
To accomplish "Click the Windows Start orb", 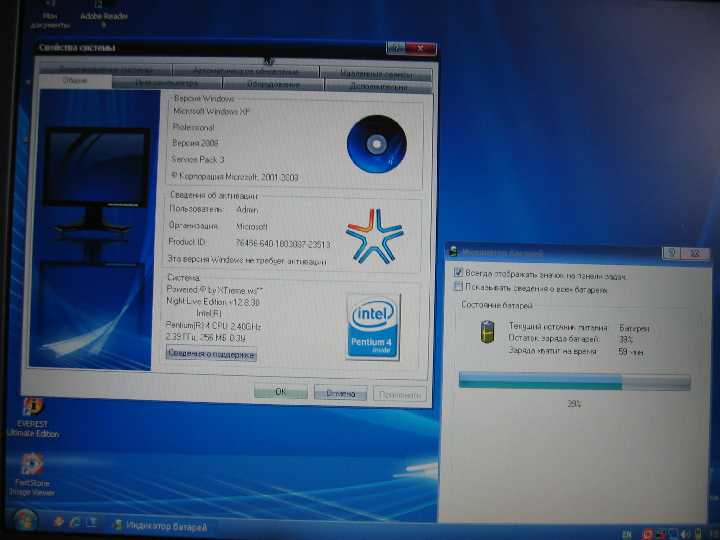I will coord(25,522).
